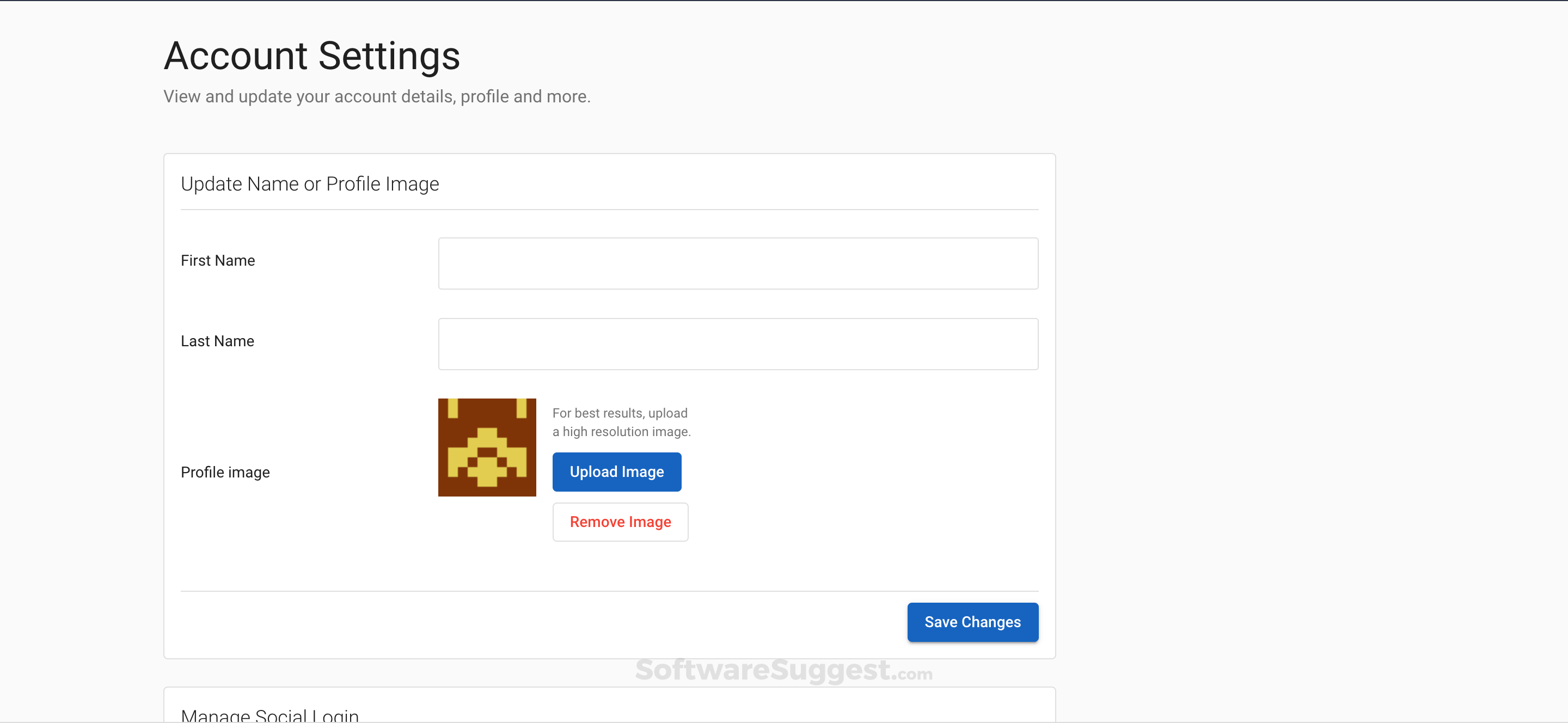The width and height of the screenshot is (1568, 723).
Task: Click the 'a high resolution image.' text line
Action: [621, 432]
